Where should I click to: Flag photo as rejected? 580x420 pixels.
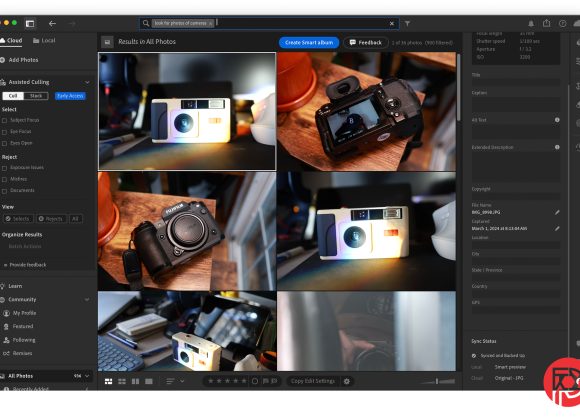[x=274, y=381]
